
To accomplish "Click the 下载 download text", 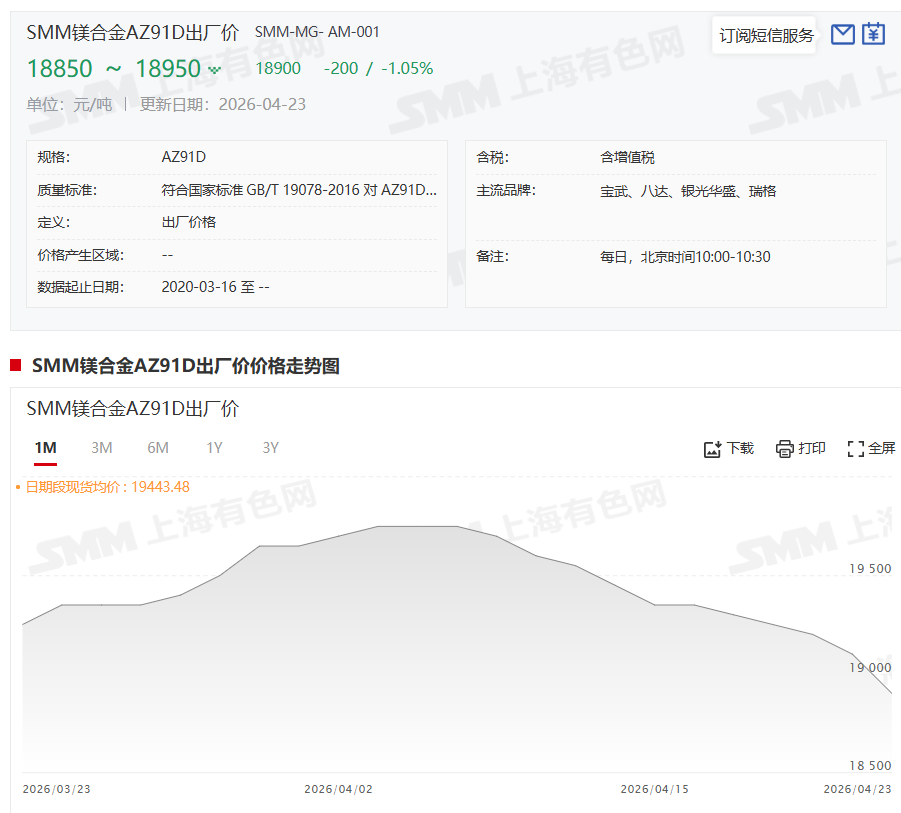I will pos(740,449).
